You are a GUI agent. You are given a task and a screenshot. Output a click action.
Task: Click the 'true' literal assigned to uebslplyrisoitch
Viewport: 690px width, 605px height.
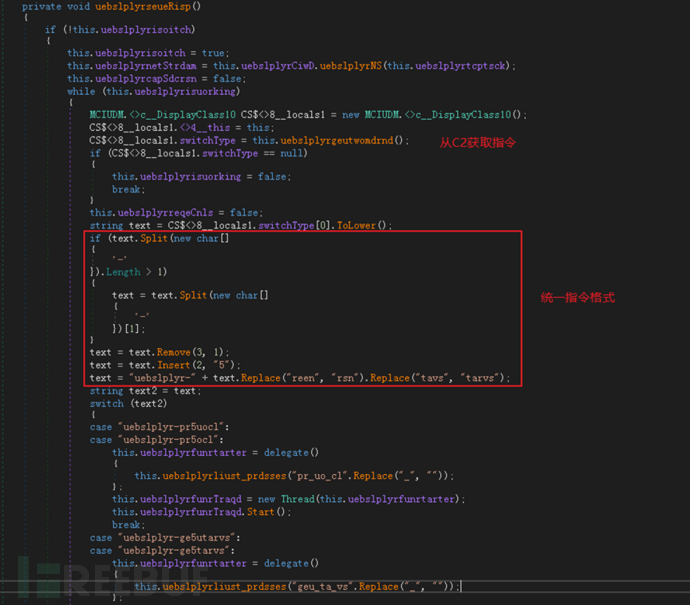click(213, 53)
